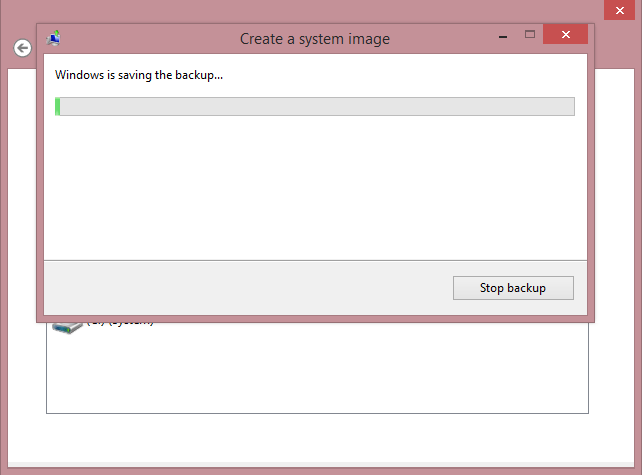Close the background wizard window
The width and height of the screenshot is (642, 475).
(x=619, y=10)
